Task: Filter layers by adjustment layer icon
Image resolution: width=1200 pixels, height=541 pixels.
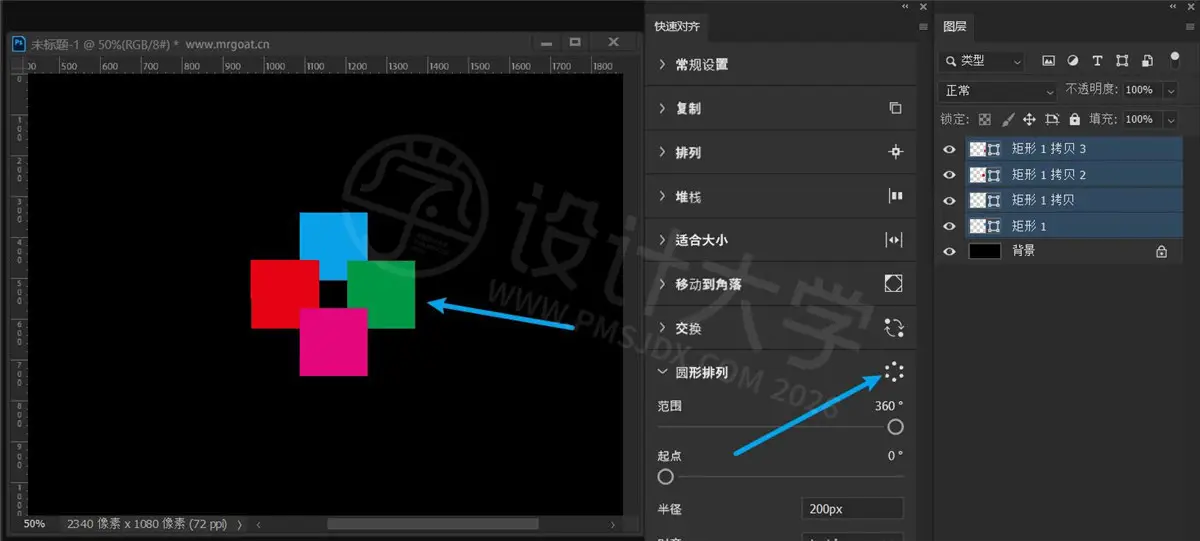Action: (x=1073, y=61)
